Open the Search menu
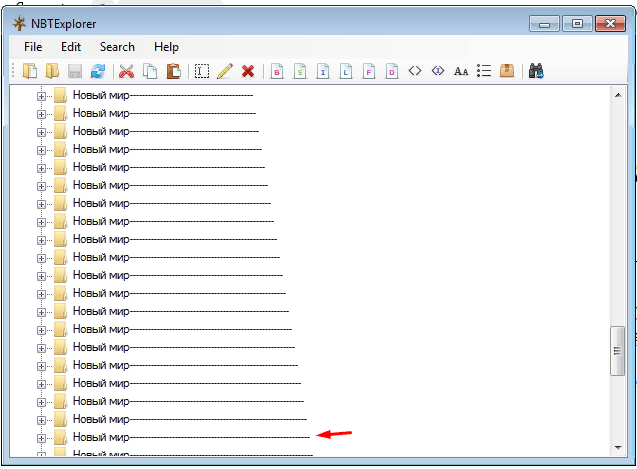The image size is (637, 469). tap(117, 47)
